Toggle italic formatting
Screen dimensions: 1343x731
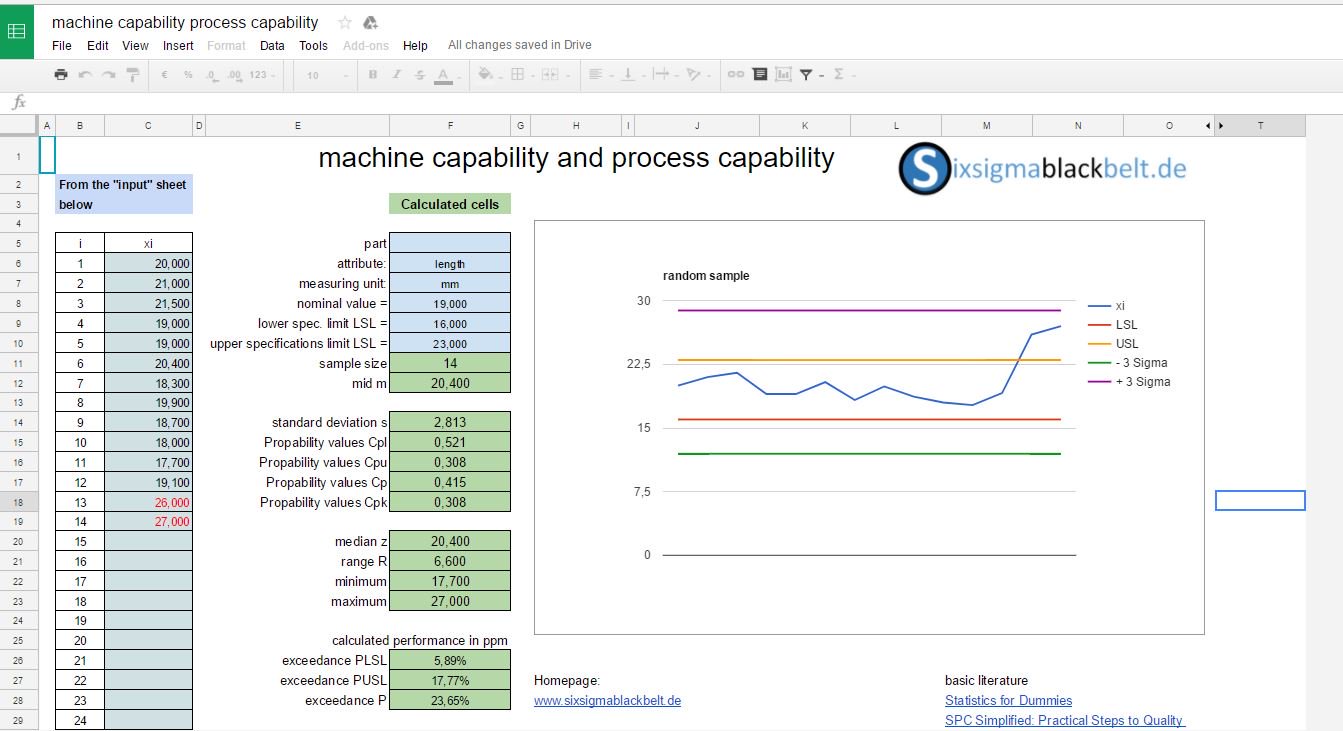[x=396, y=75]
